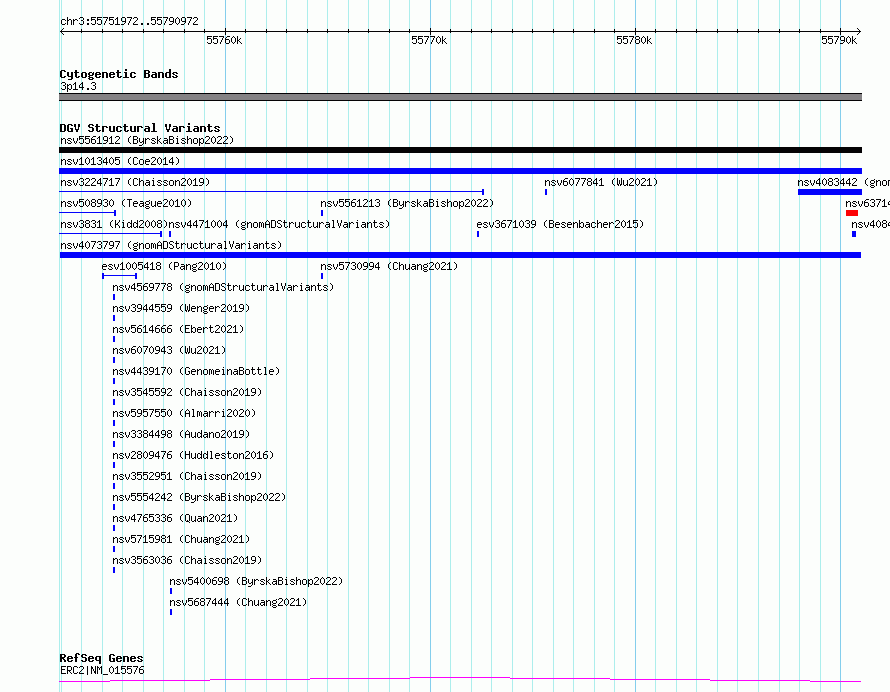Click nsv6070943 (Wu2021) label
This screenshot has width=890, height=692.
tap(169, 350)
